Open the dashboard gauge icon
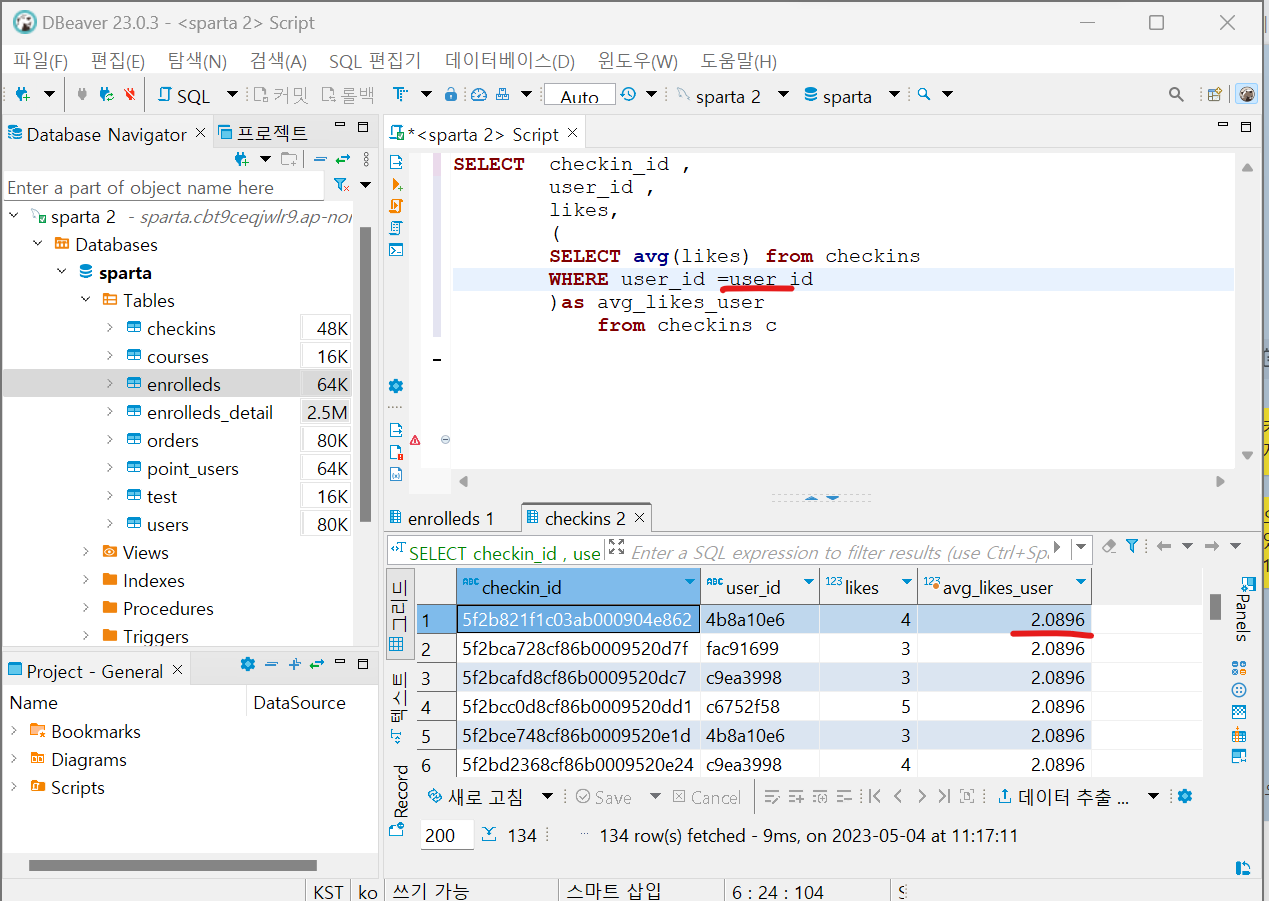 478,95
